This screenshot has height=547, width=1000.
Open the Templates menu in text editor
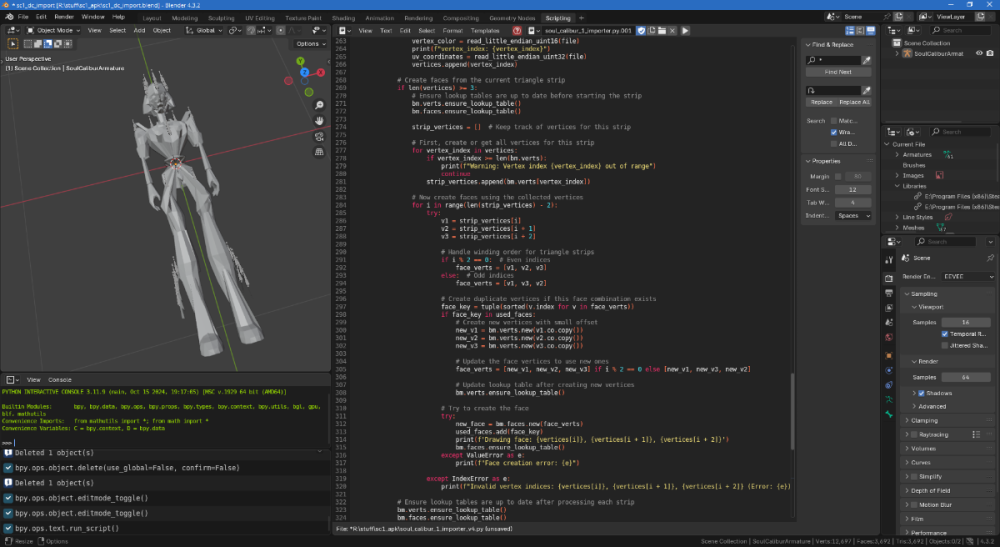[486, 31]
